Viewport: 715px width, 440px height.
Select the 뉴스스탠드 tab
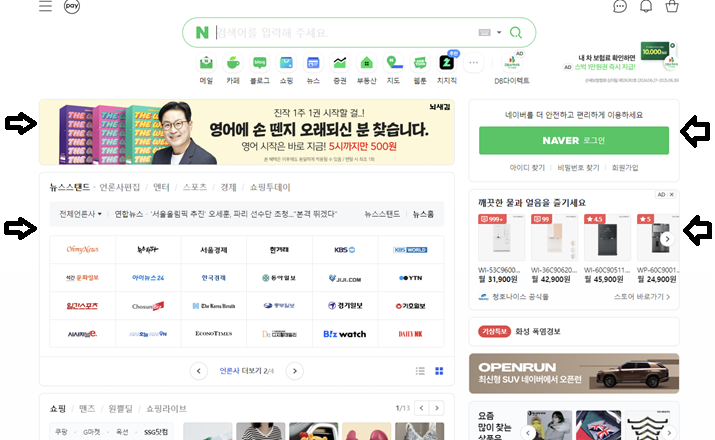[x=69, y=187]
